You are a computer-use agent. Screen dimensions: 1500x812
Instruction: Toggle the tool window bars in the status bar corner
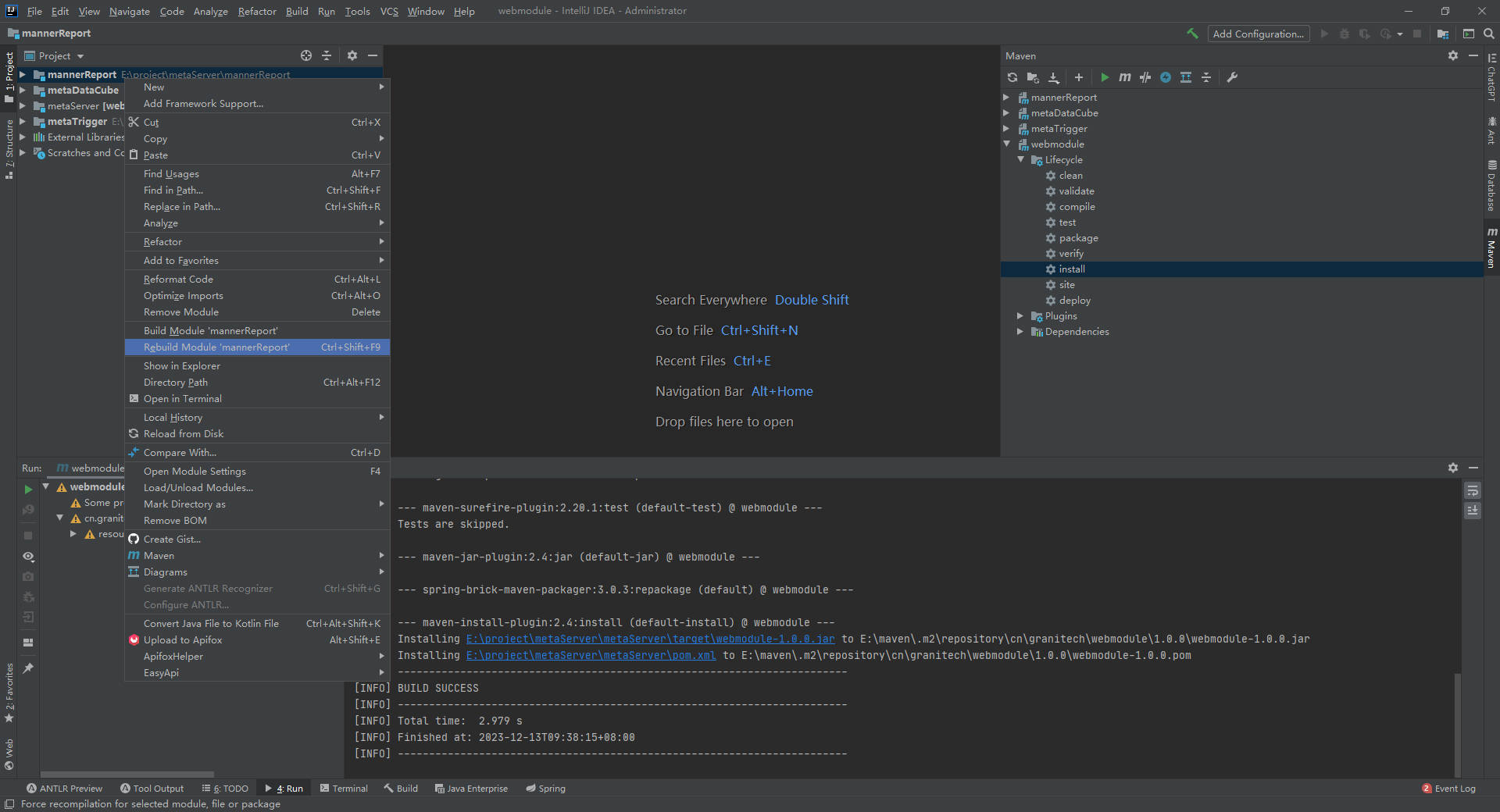(9, 804)
